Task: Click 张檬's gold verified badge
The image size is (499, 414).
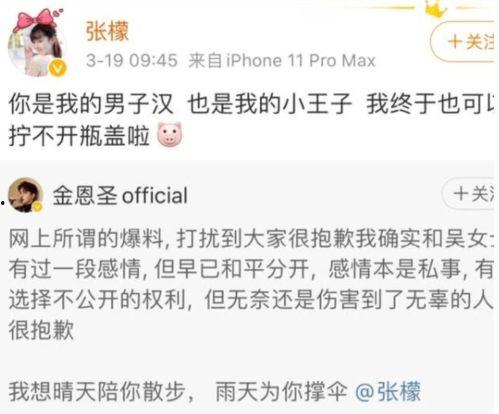Action: point(58,68)
